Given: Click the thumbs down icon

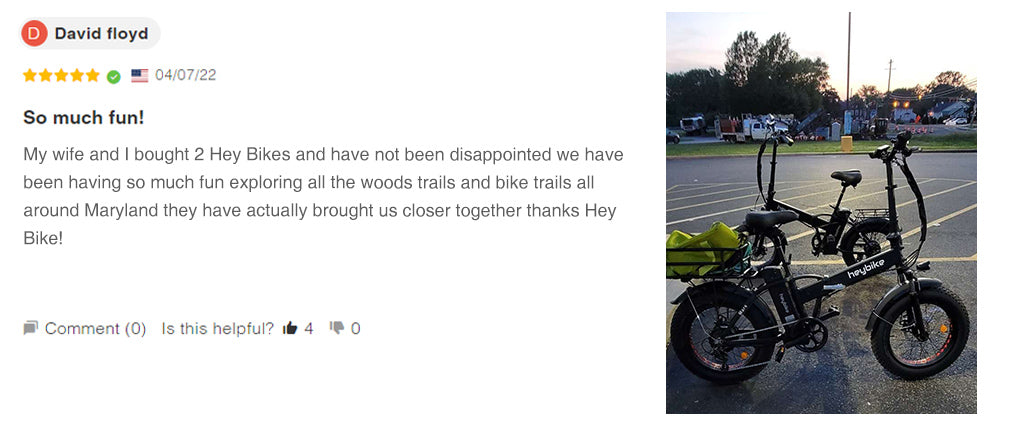Looking at the screenshot, I should pyautogui.click(x=337, y=329).
